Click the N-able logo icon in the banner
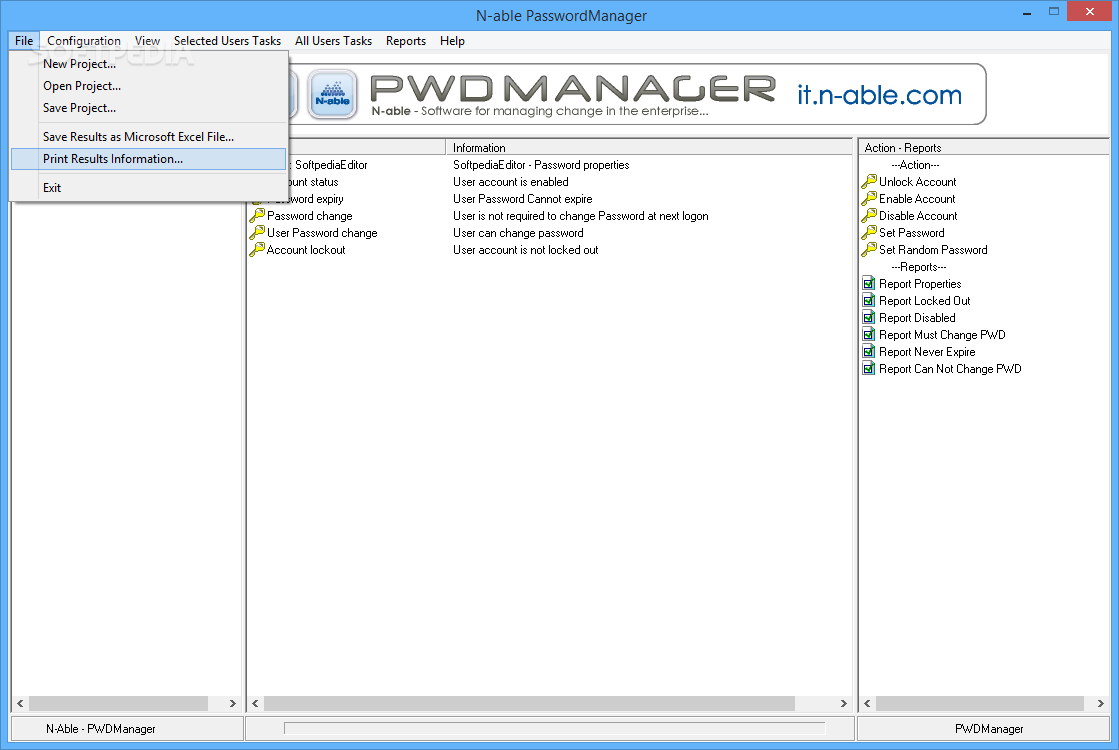 tap(333, 94)
